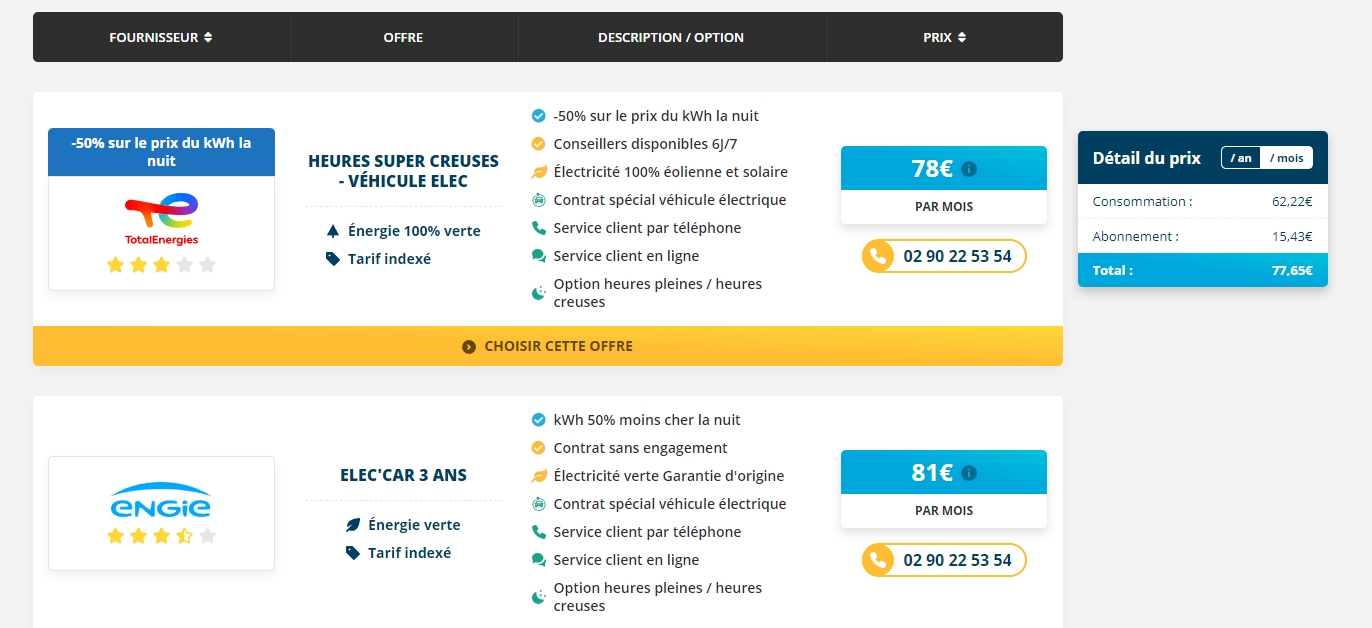Click the info icon next to the 78€ price
The image size is (1372, 628).
click(x=968, y=168)
